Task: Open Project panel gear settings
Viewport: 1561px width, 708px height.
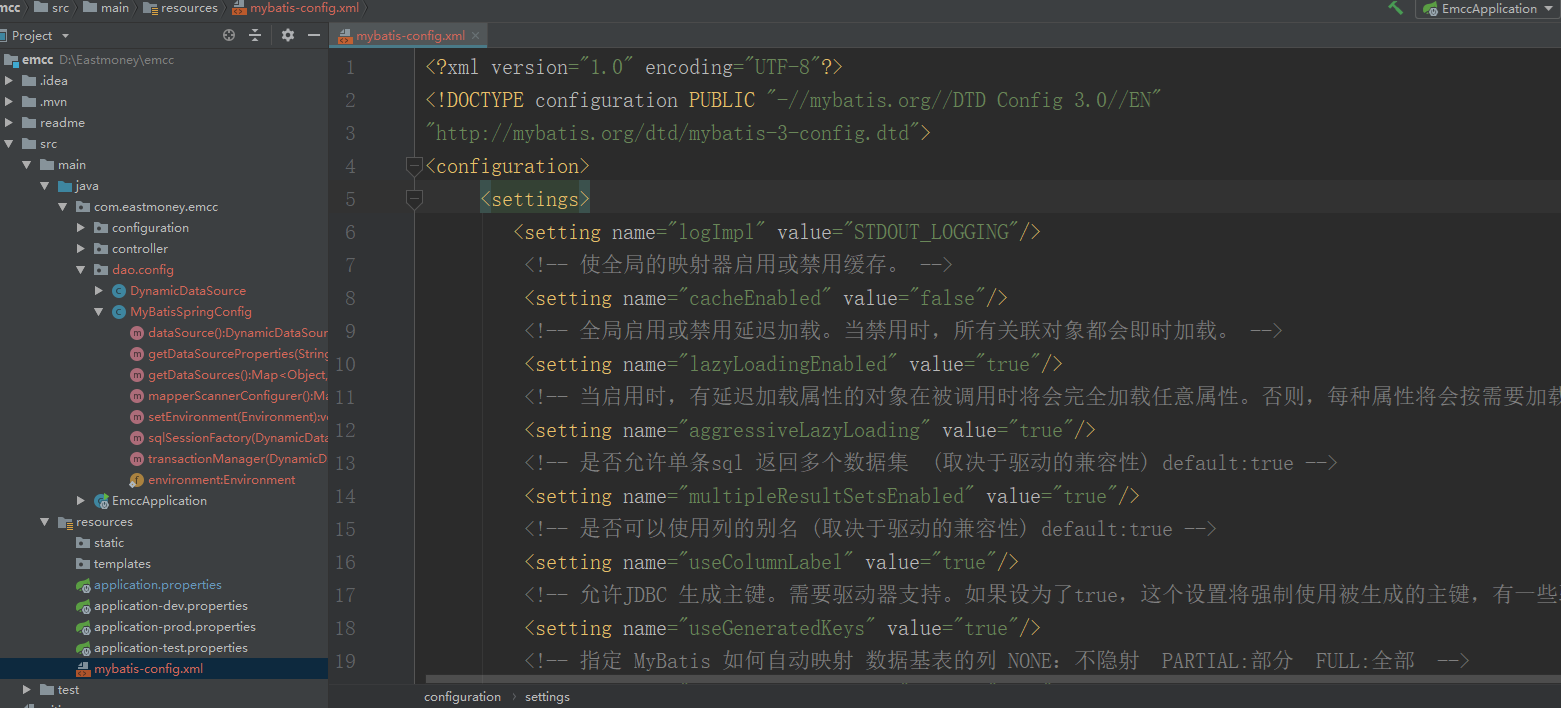Action: coord(288,35)
